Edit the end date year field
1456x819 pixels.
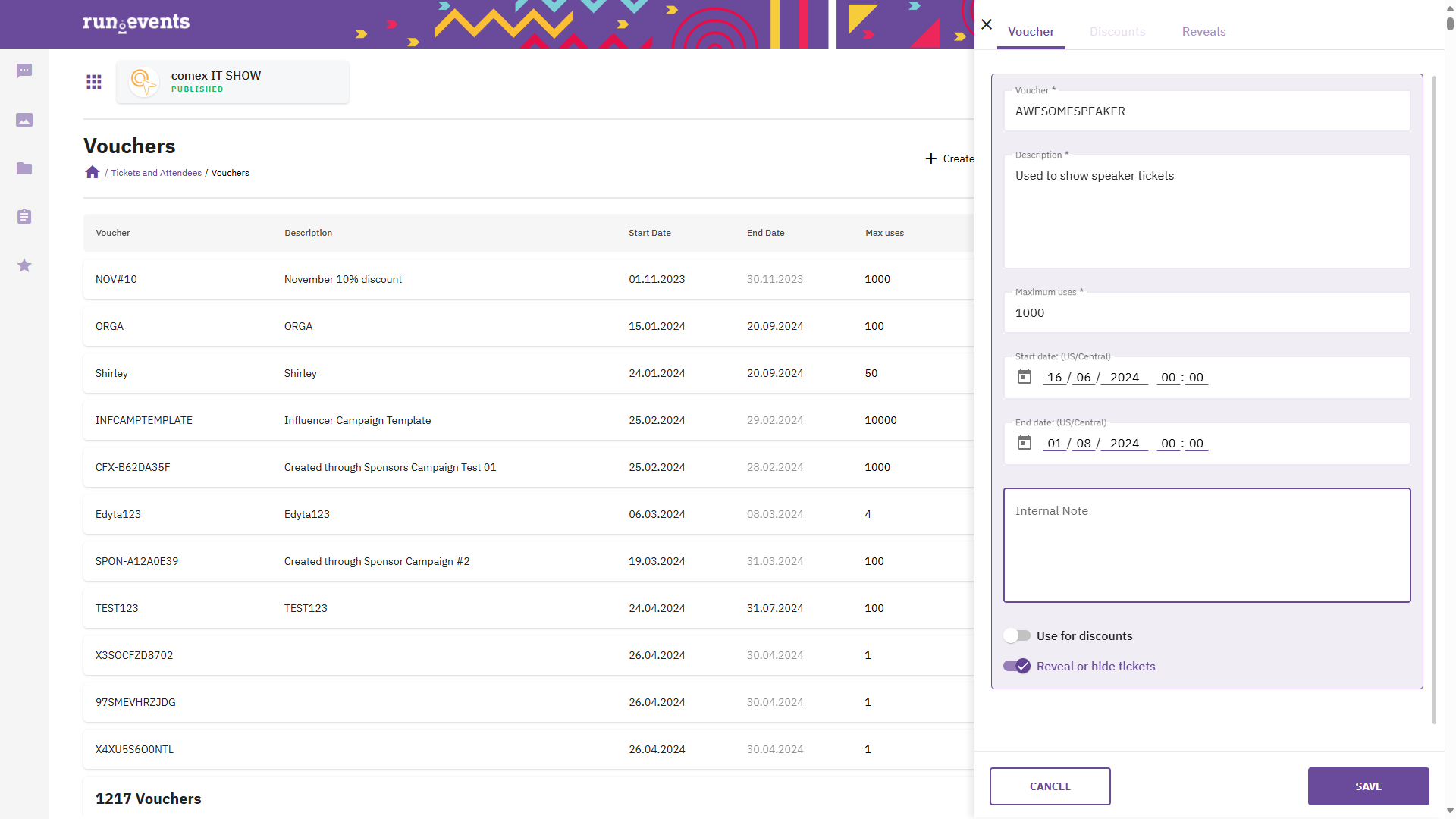pyautogui.click(x=1125, y=444)
